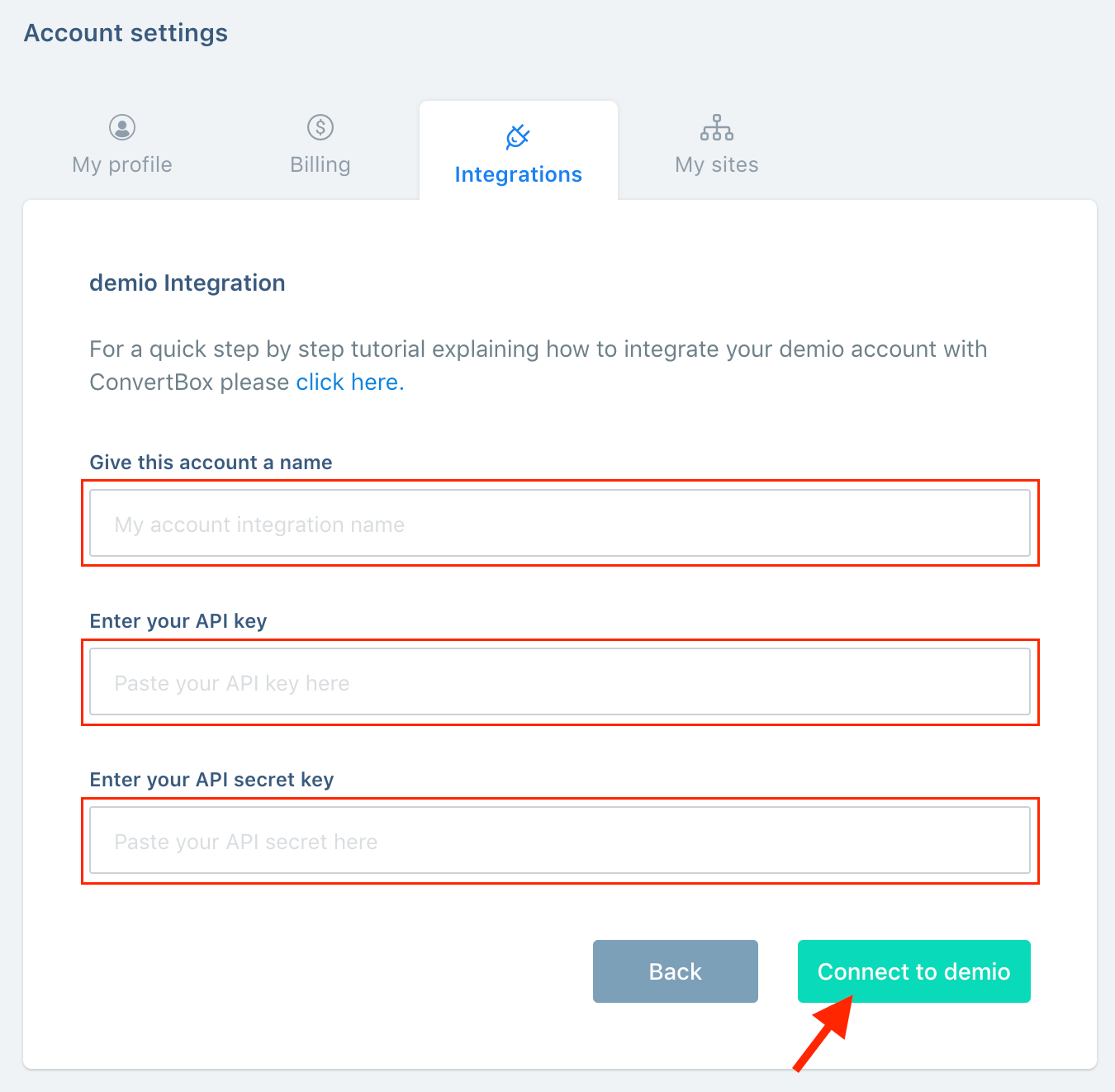Open the My profile tab label
This screenshot has height=1092, width=1115.
[x=122, y=164]
